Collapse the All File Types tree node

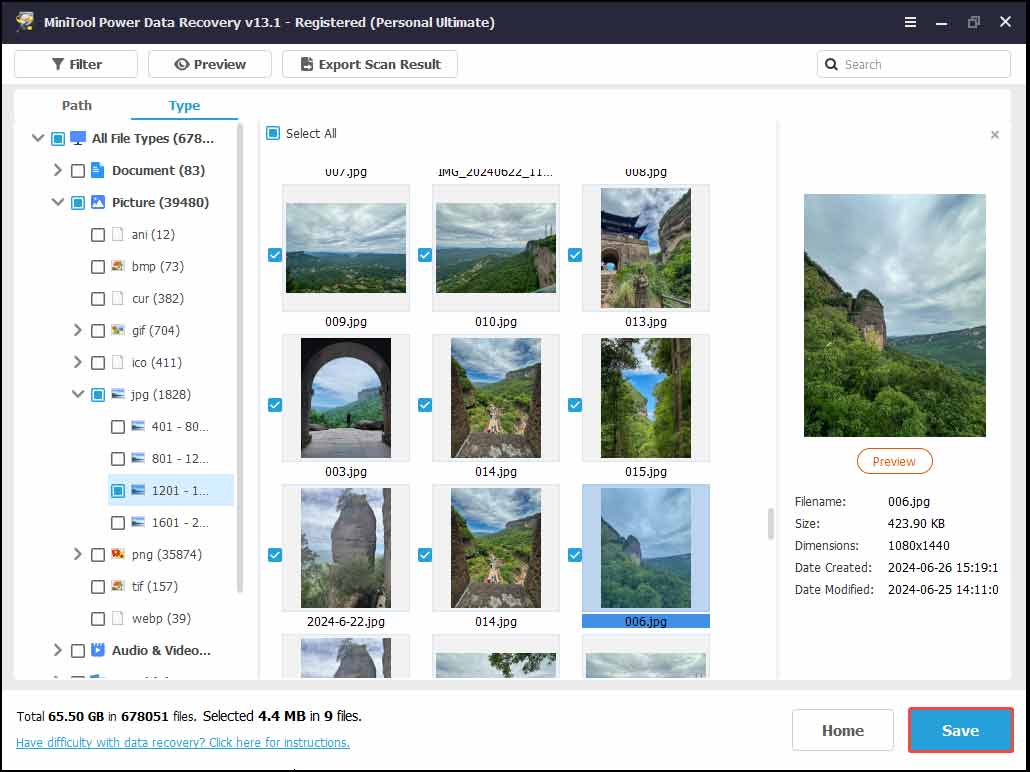pyautogui.click(x=38, y=138)
